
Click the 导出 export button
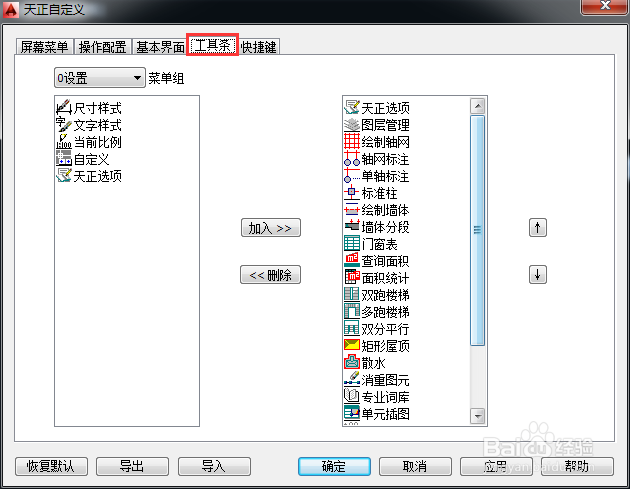point(132,466)
